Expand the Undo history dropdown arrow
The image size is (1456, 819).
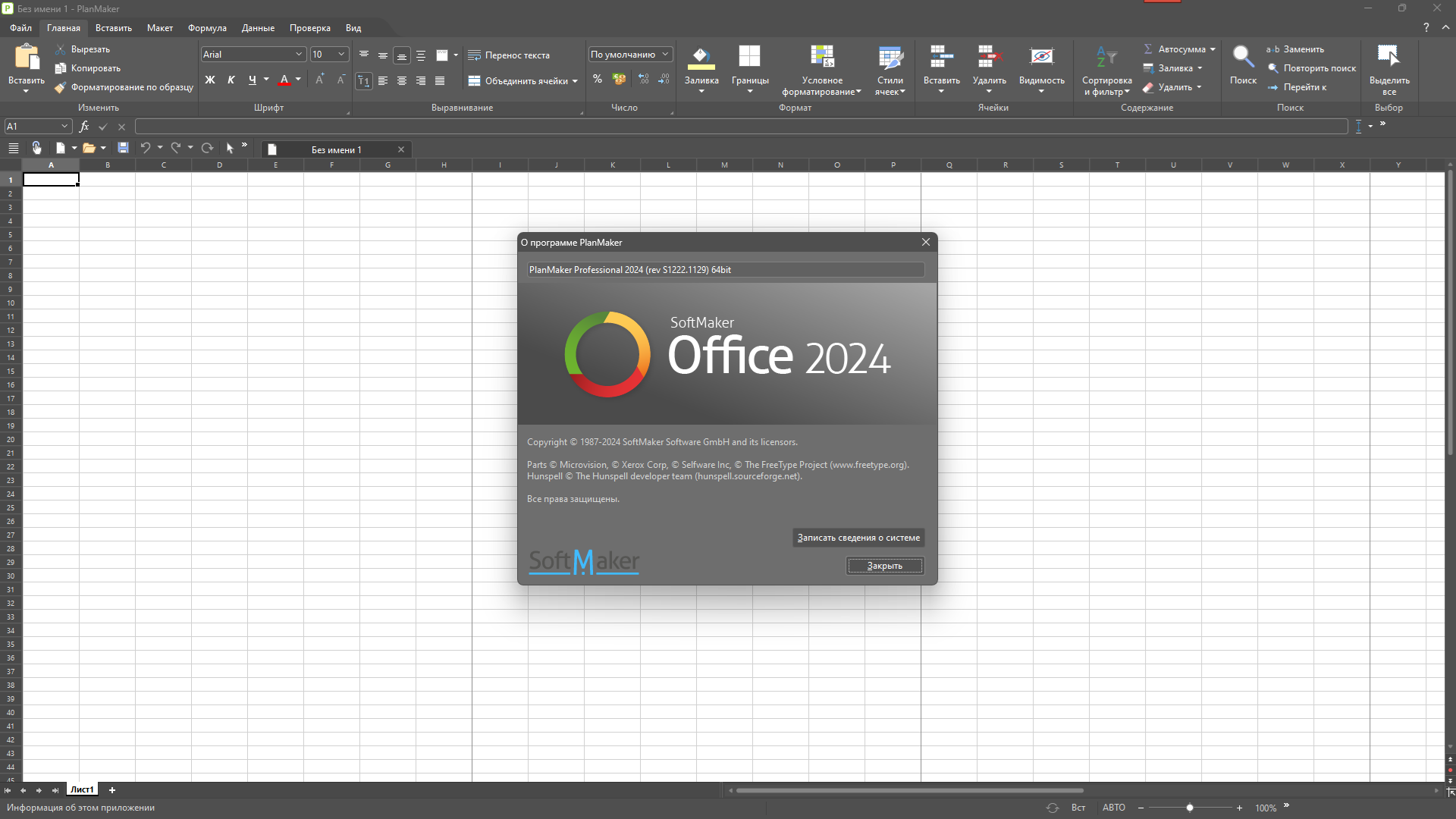160,148
